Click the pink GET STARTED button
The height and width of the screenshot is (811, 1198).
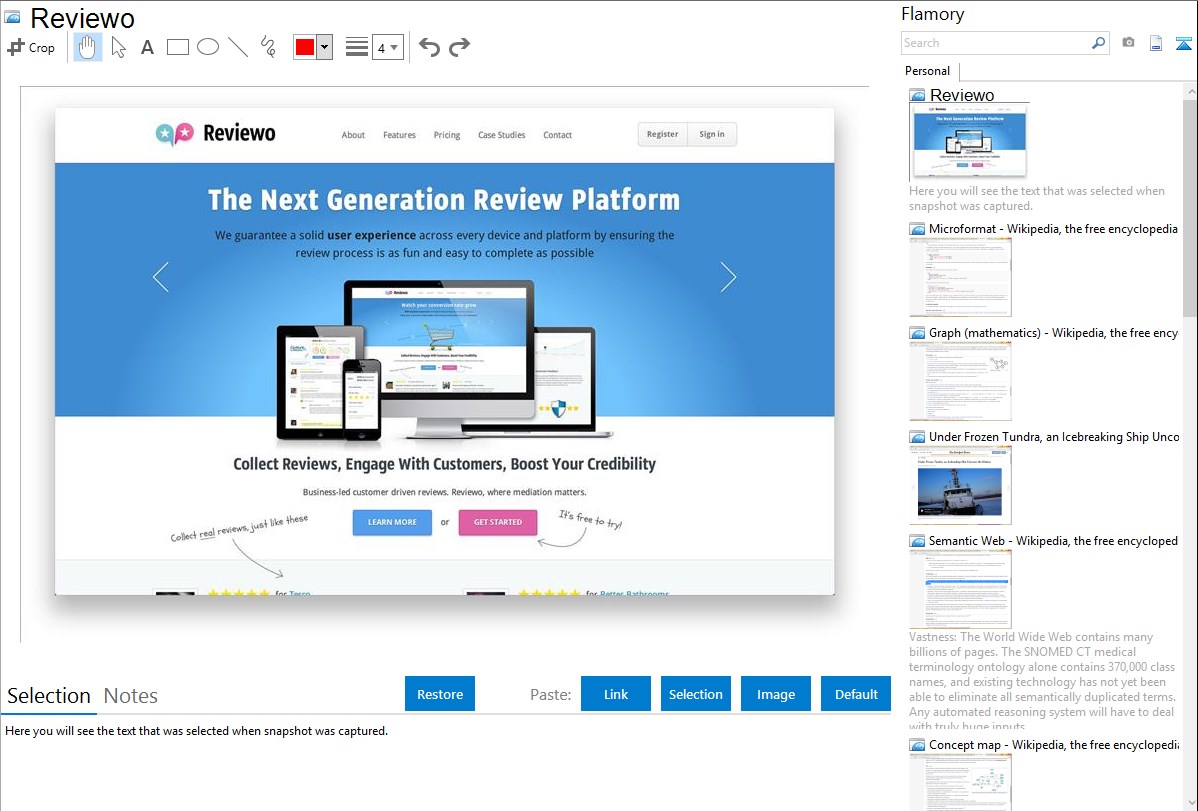click(x=497, y=522)
